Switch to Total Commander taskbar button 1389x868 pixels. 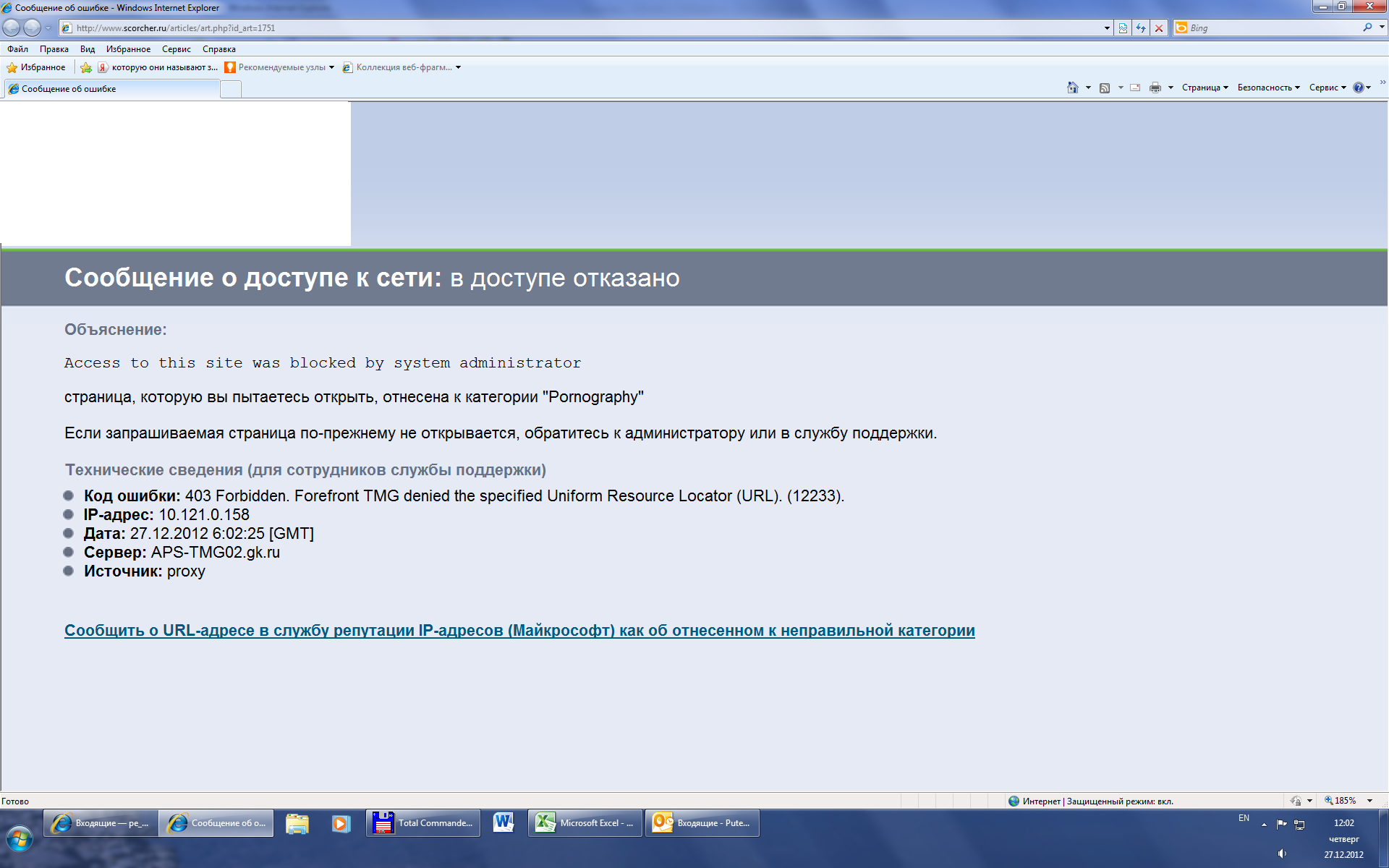coord(423,823)
